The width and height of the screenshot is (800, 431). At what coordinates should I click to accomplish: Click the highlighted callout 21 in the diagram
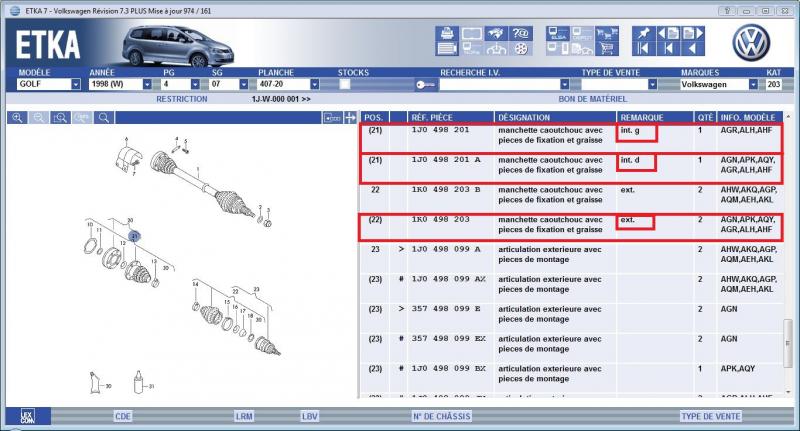pyautogui.click(x=134, y=236)
